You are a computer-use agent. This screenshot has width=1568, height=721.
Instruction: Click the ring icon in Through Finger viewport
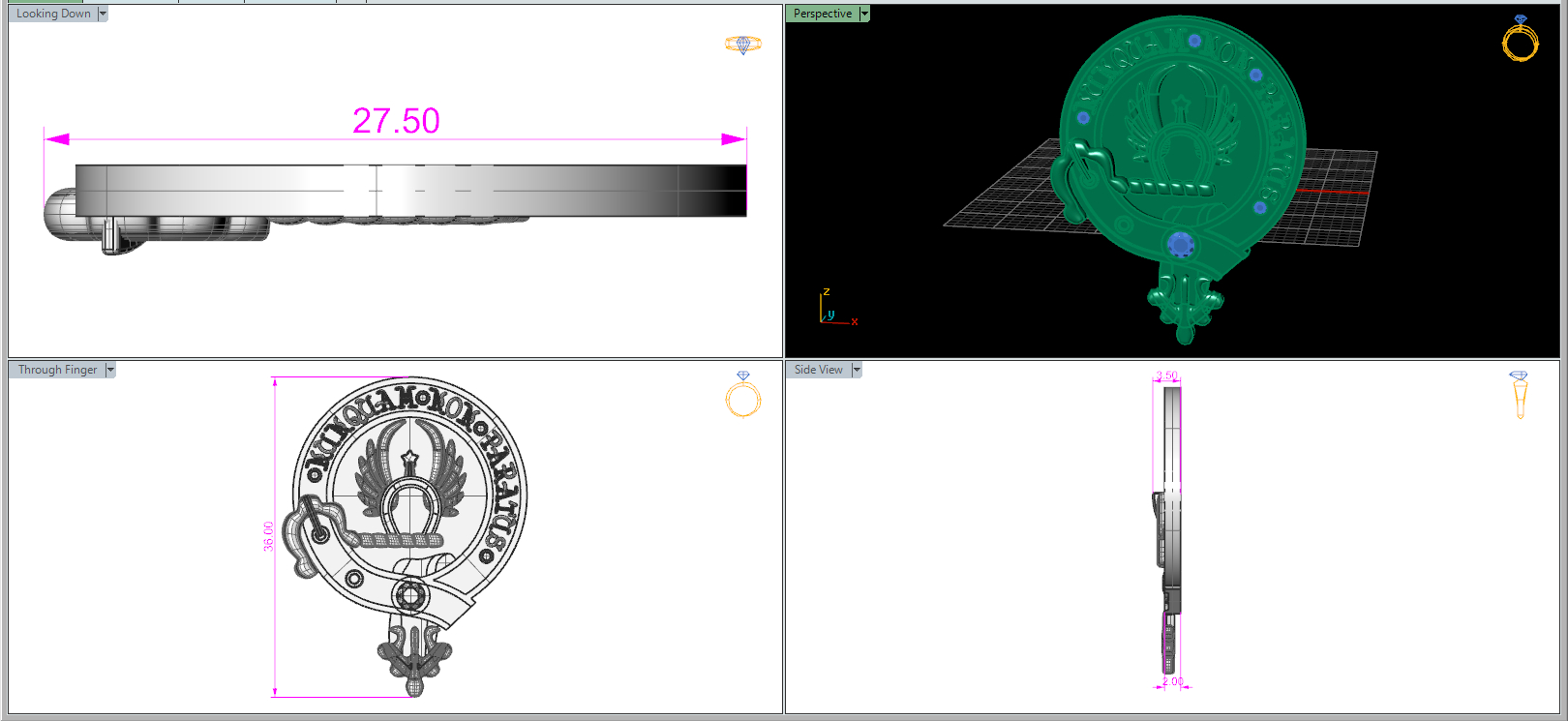coord(743,394)
